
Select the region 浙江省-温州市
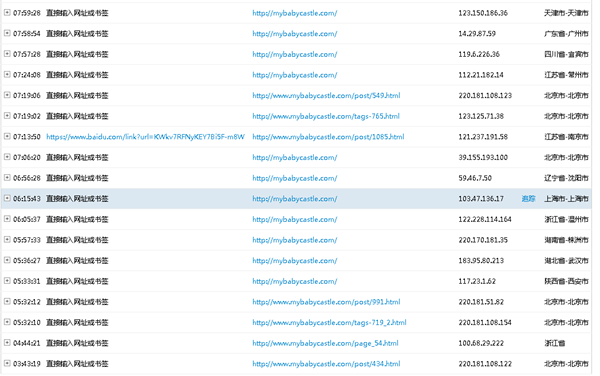pyautogui.click(x=566, y=220)
